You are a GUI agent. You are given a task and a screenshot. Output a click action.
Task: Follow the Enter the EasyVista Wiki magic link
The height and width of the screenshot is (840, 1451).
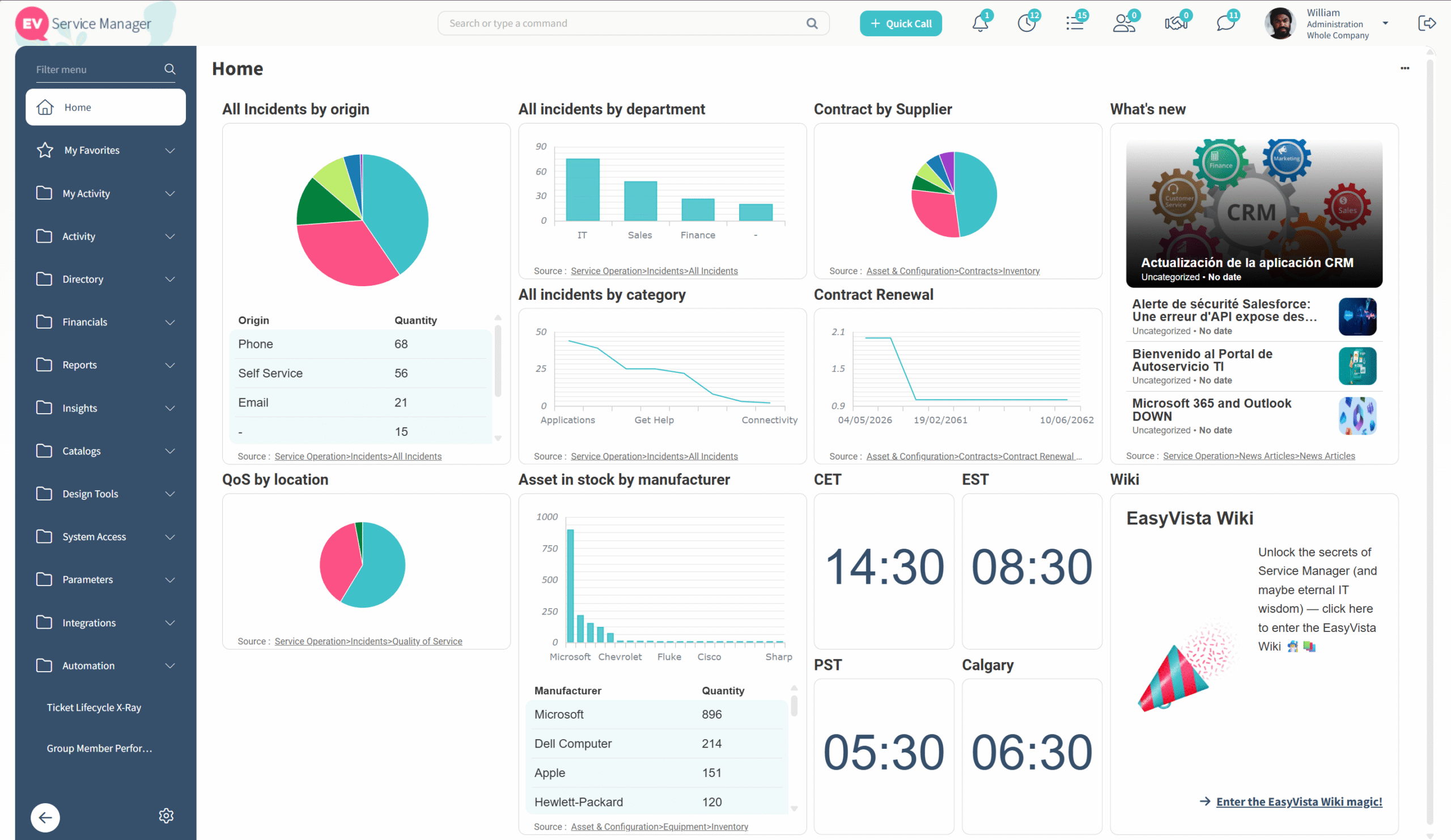1299,801
